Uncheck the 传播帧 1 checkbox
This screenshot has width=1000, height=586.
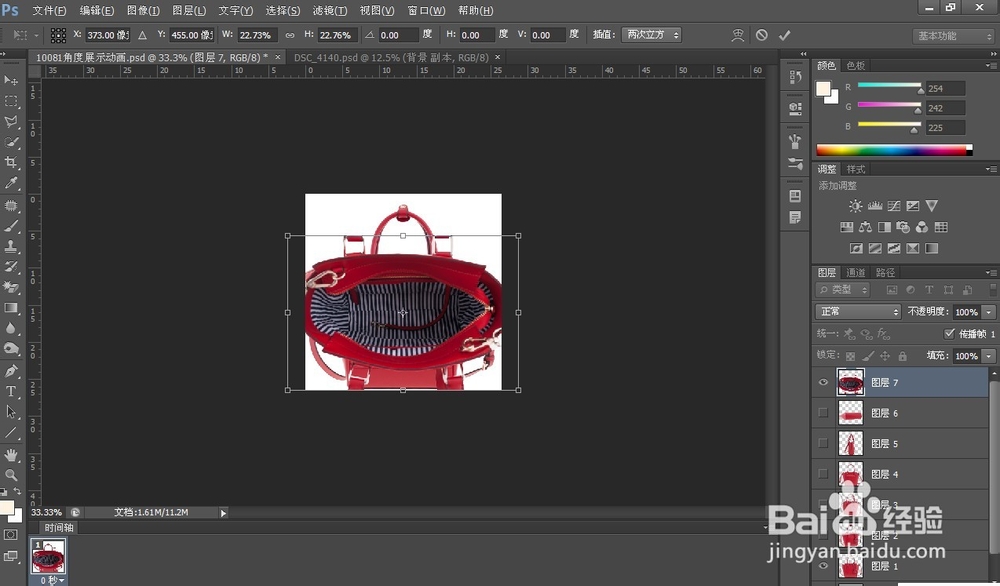click(949, 333)
